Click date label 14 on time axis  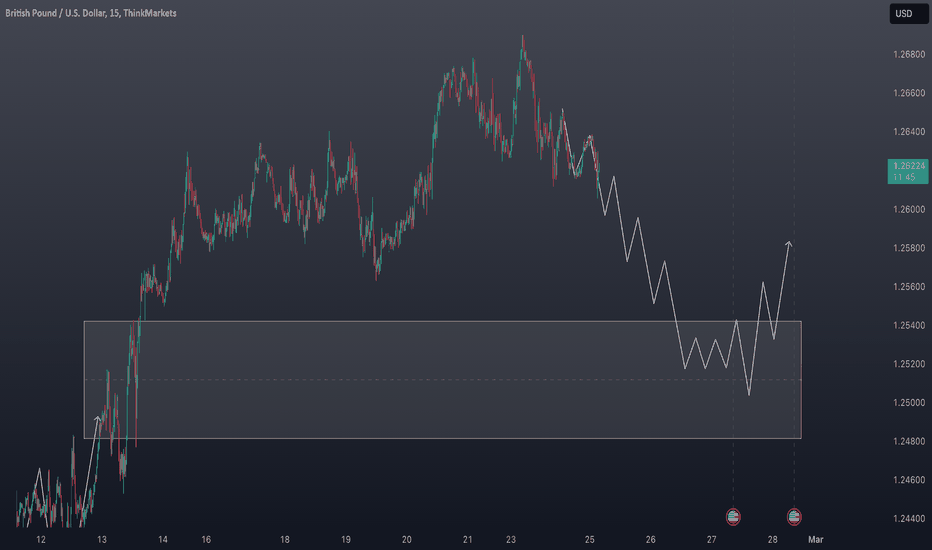[x=163, y=540]
